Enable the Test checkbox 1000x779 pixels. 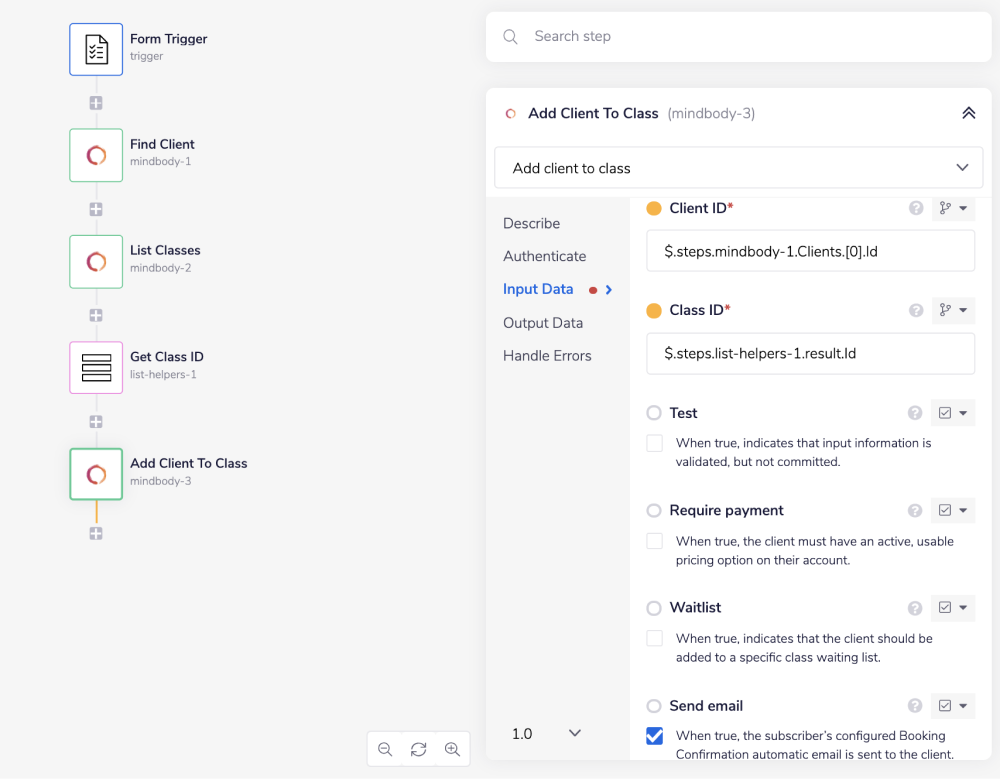655,443
